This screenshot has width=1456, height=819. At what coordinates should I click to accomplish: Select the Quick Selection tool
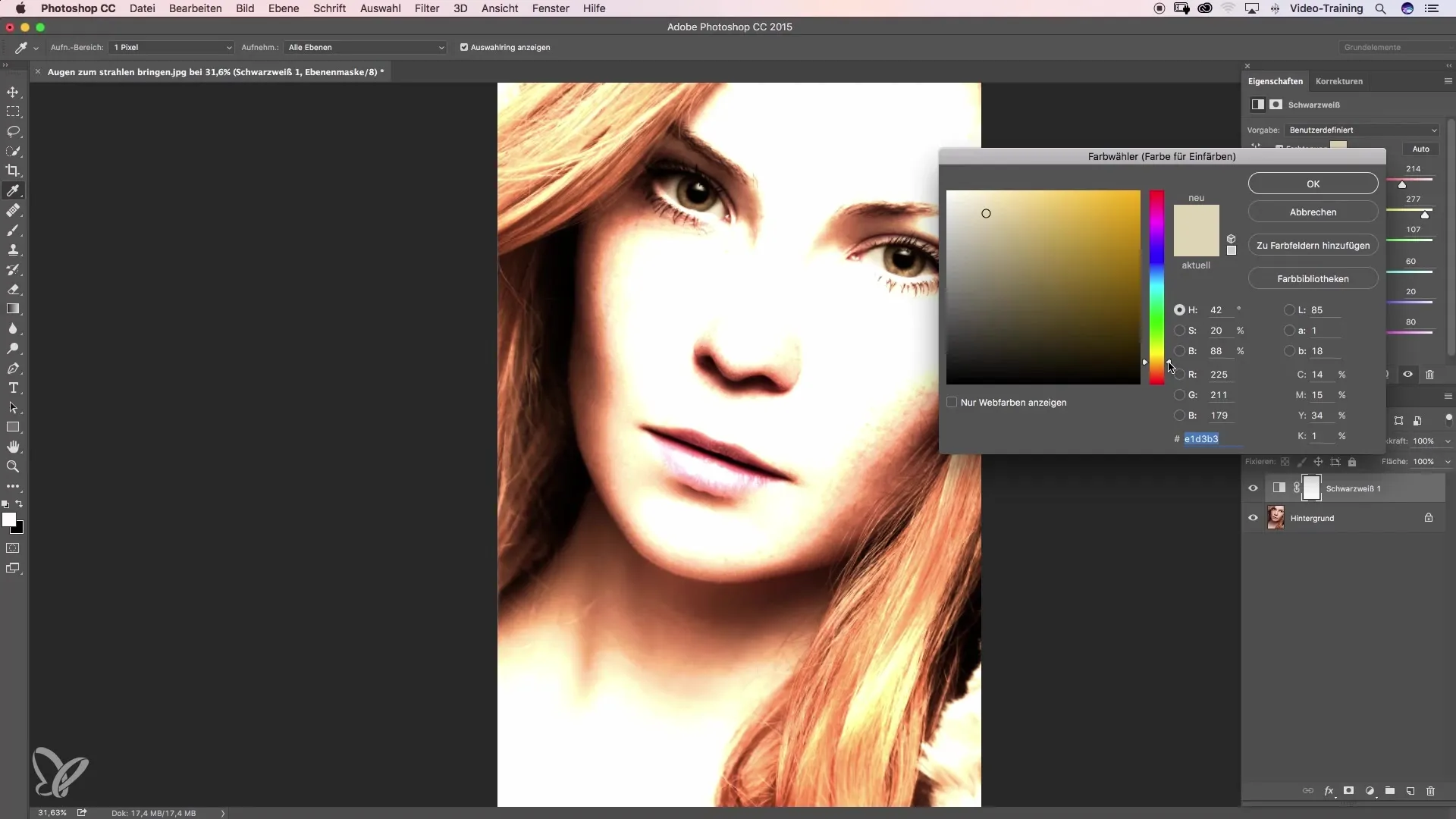[x=13, y=151]
